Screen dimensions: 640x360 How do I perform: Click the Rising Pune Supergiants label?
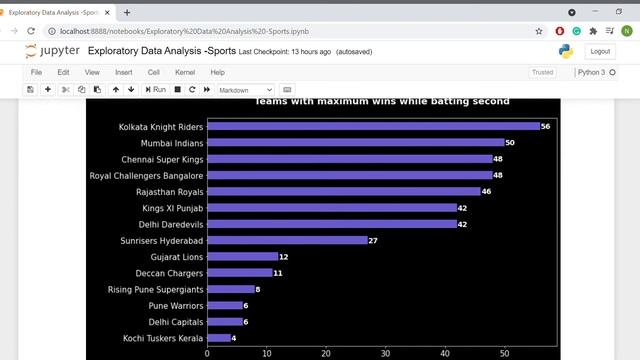tap(156, 290)
